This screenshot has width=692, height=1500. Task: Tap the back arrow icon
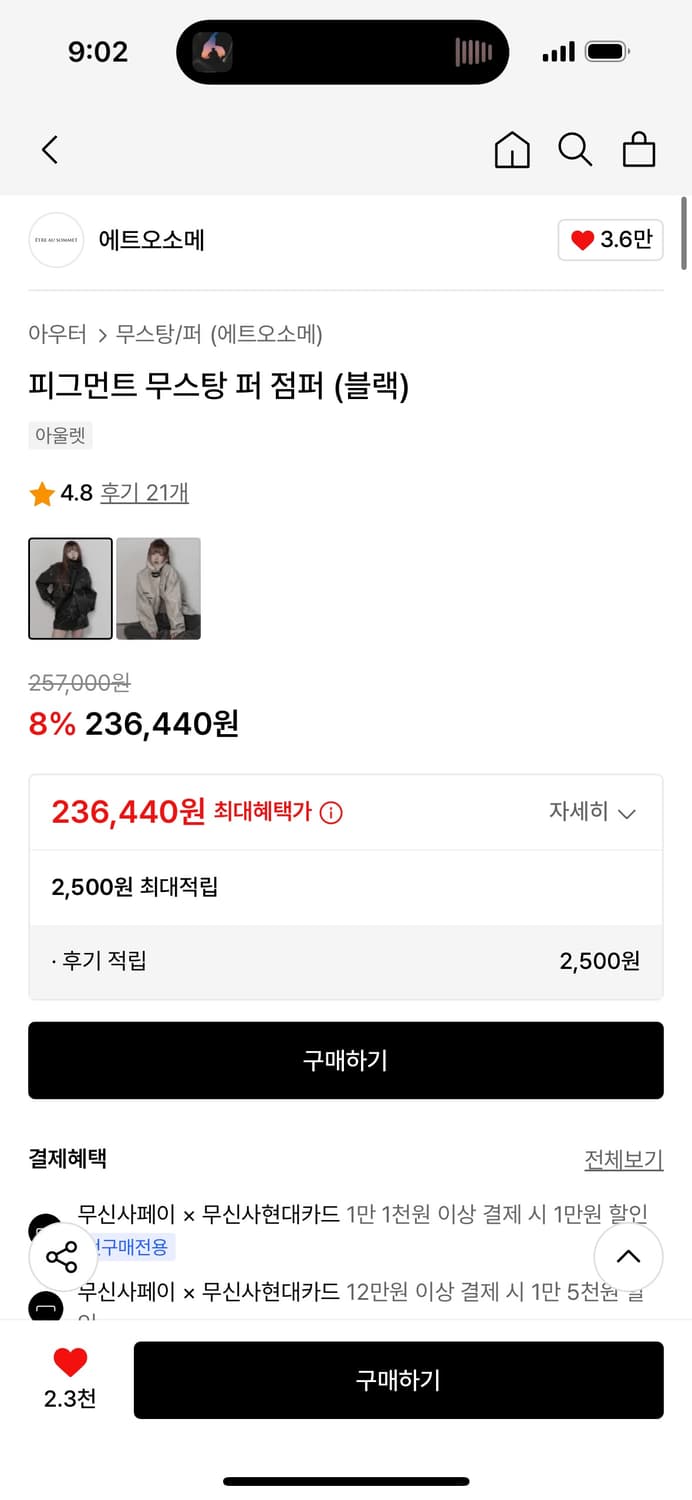[x=50, y=150]
